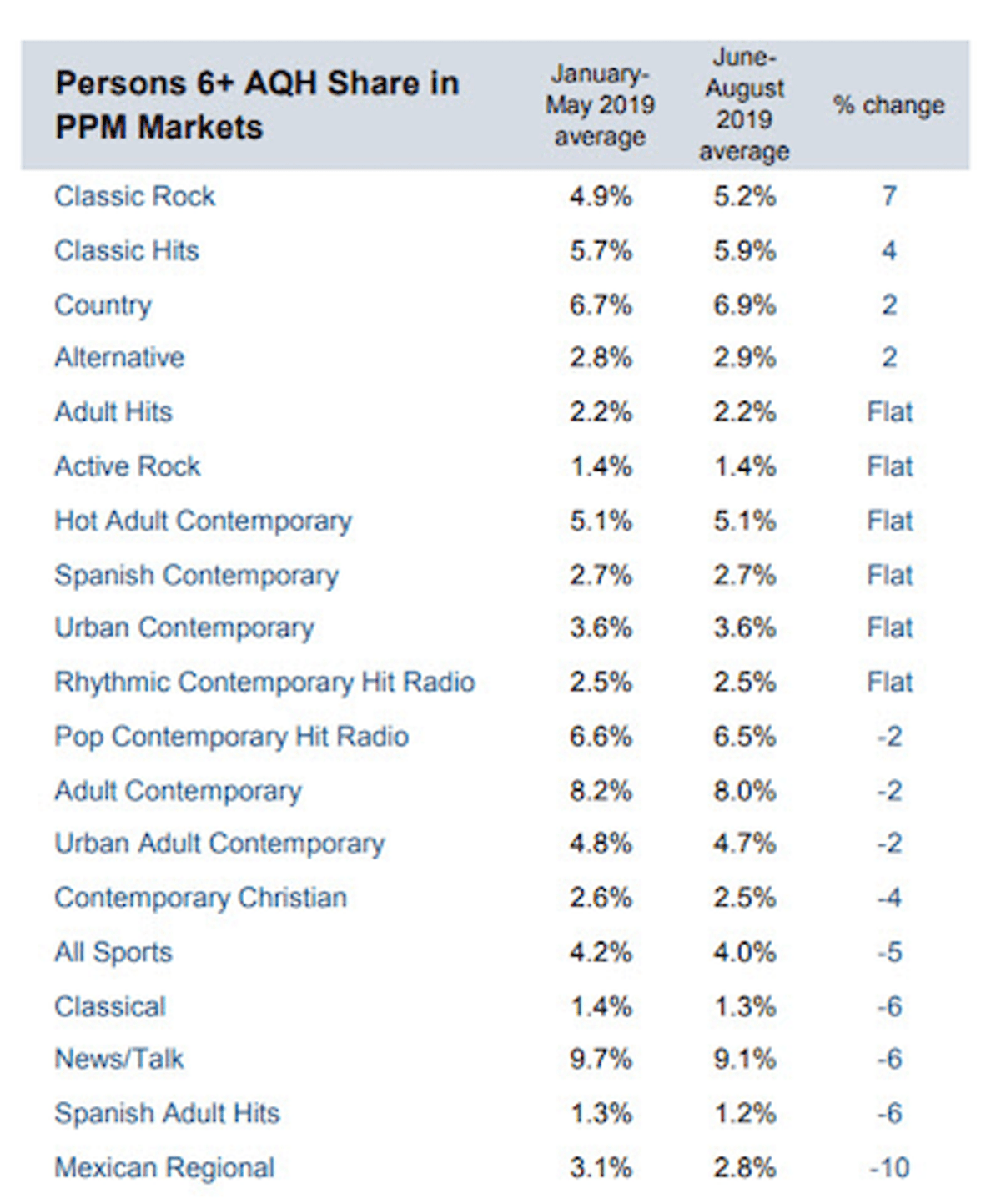The image size is (1001, 1204).
Task: Click Pop Contemporary Hit Radio label
Action: click(231, 737)
